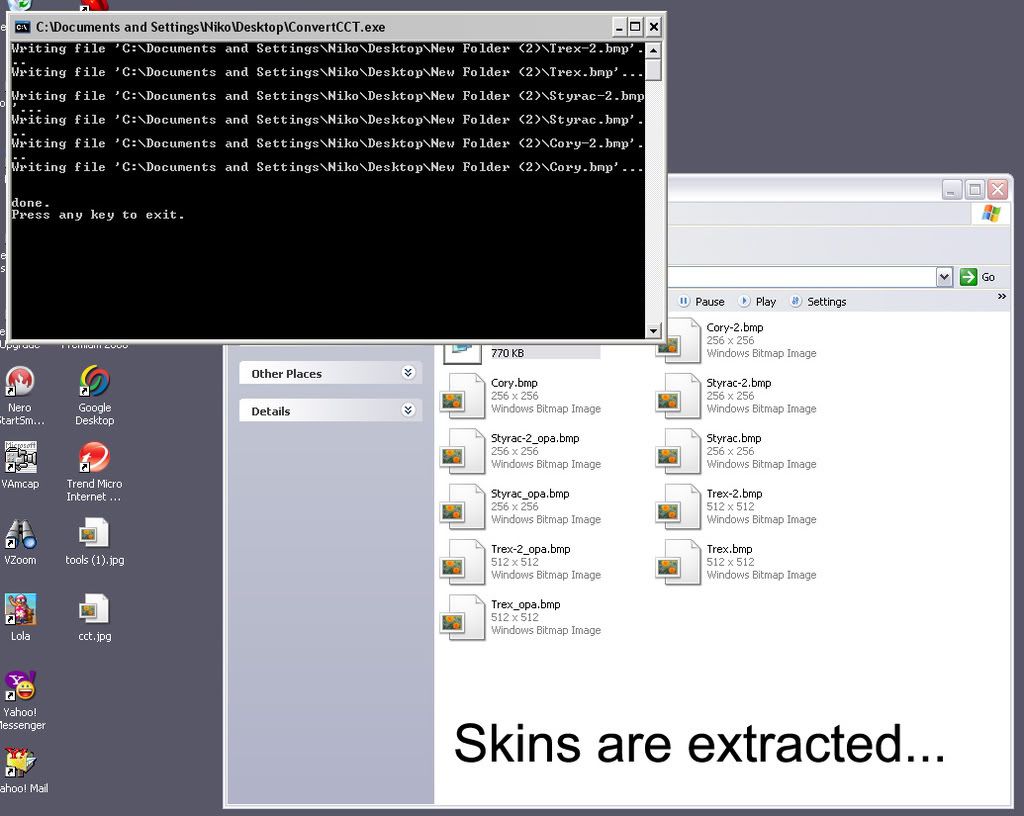Image resolution: width=1024 pixels, height=816 pixels.
Task: Close the ConvertCCT console window
Action: pyautogui.click(x=654, y=27)
